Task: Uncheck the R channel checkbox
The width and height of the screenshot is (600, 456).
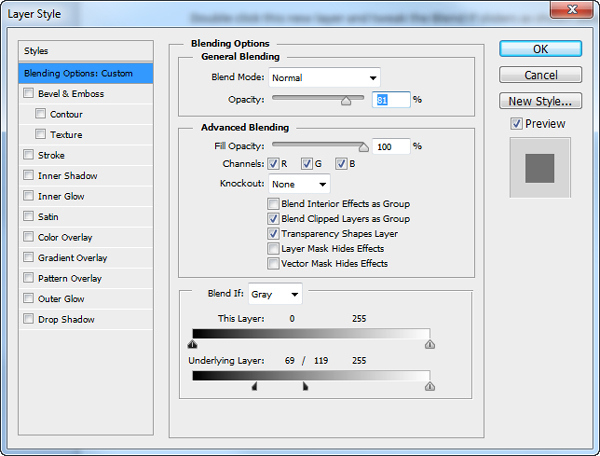Action: point(273,164)
